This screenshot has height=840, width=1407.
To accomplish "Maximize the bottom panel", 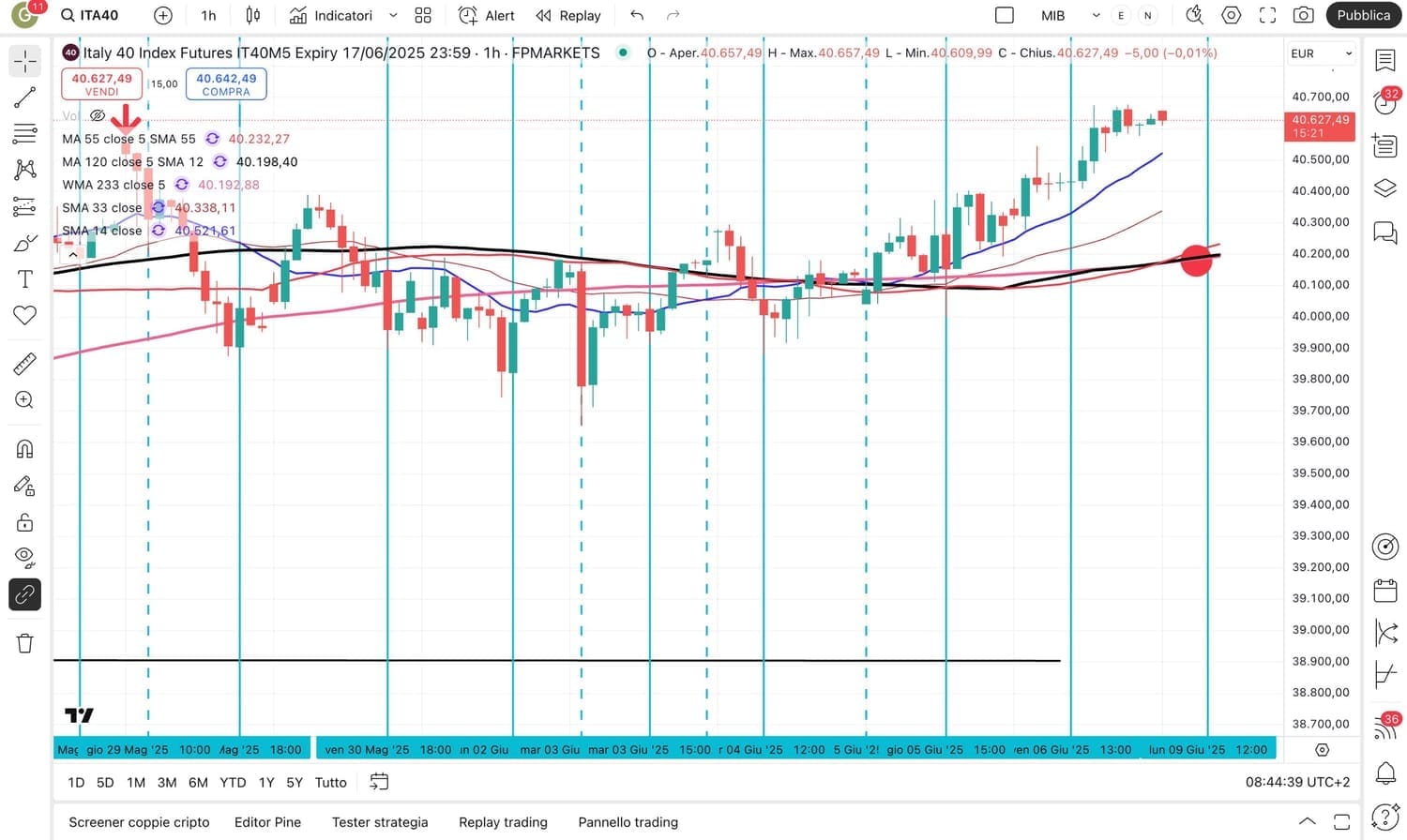I will tap(1341, 822).
